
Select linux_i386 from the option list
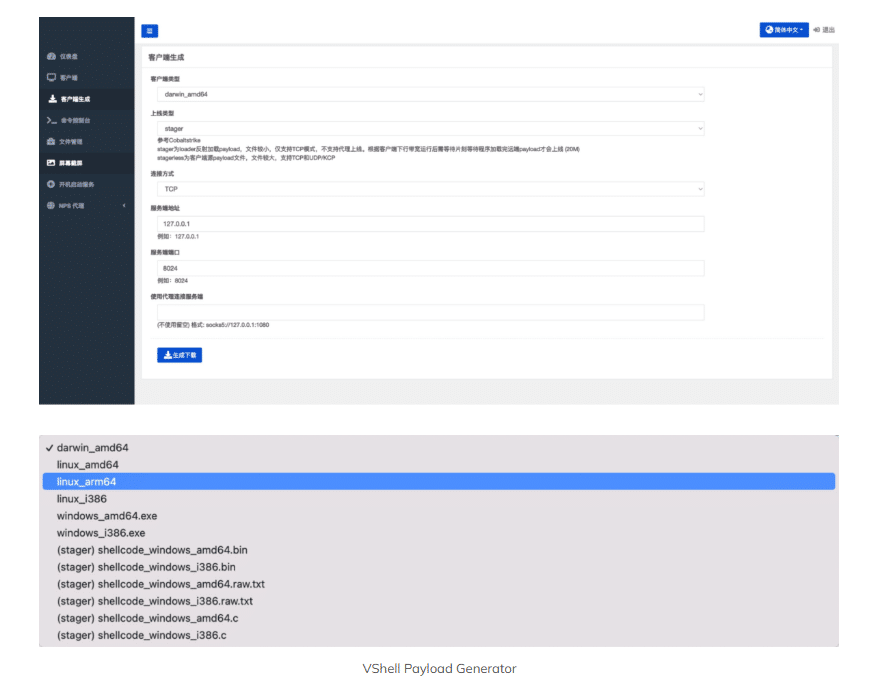[x=439, y=499]
